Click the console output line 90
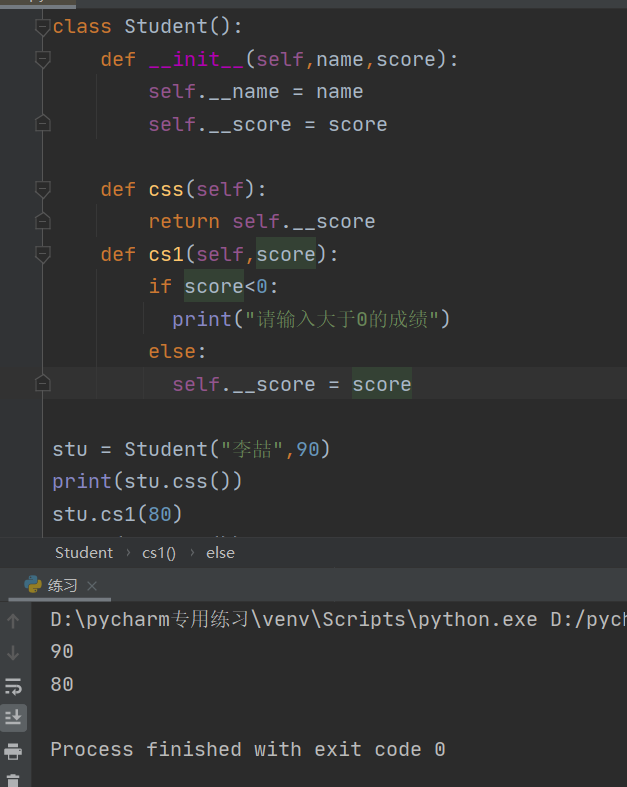This screenshot has height=787, width=627. tap(62, 651)
